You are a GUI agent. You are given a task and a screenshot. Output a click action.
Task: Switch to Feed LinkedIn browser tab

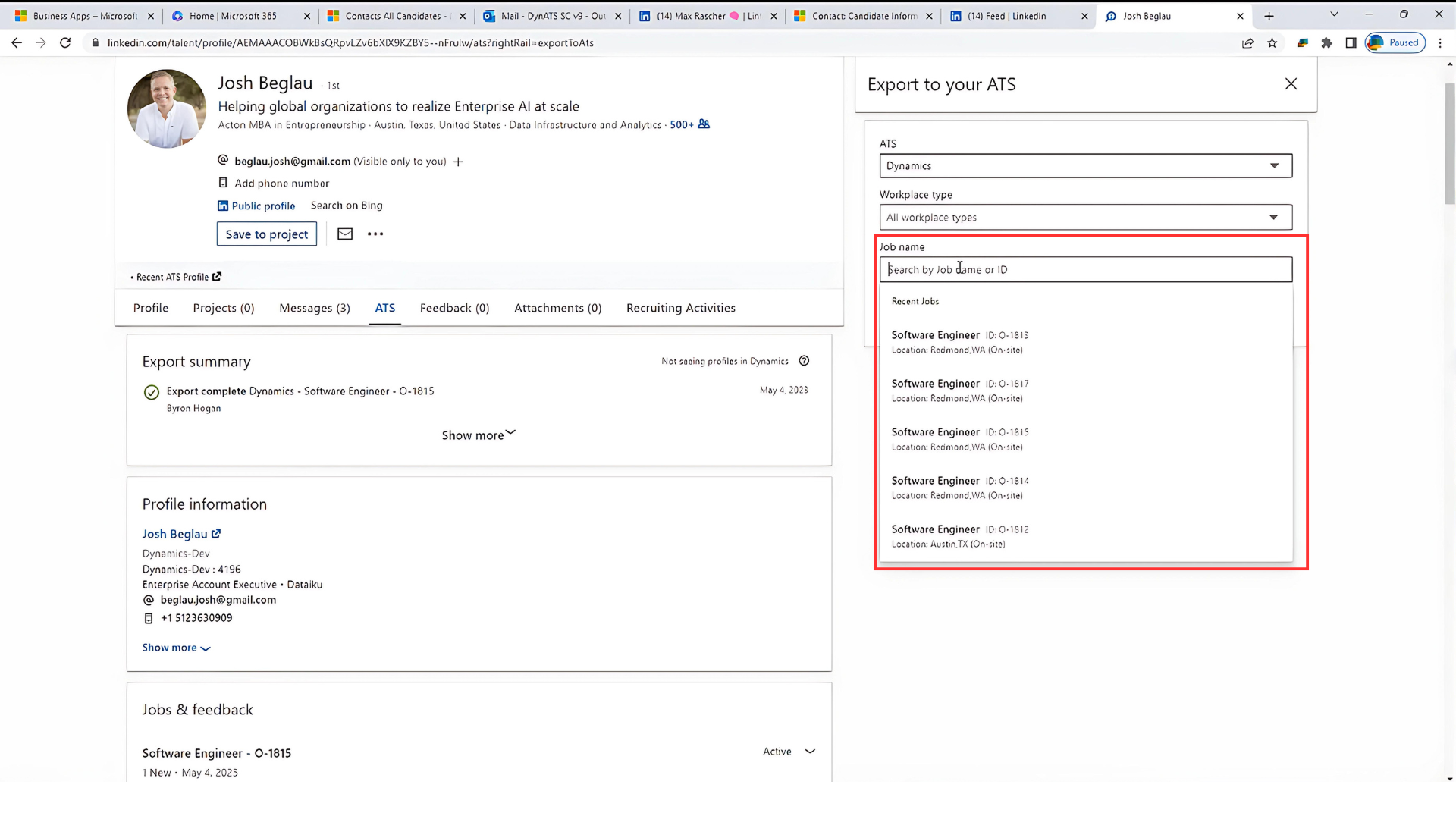pos(1020,16)
